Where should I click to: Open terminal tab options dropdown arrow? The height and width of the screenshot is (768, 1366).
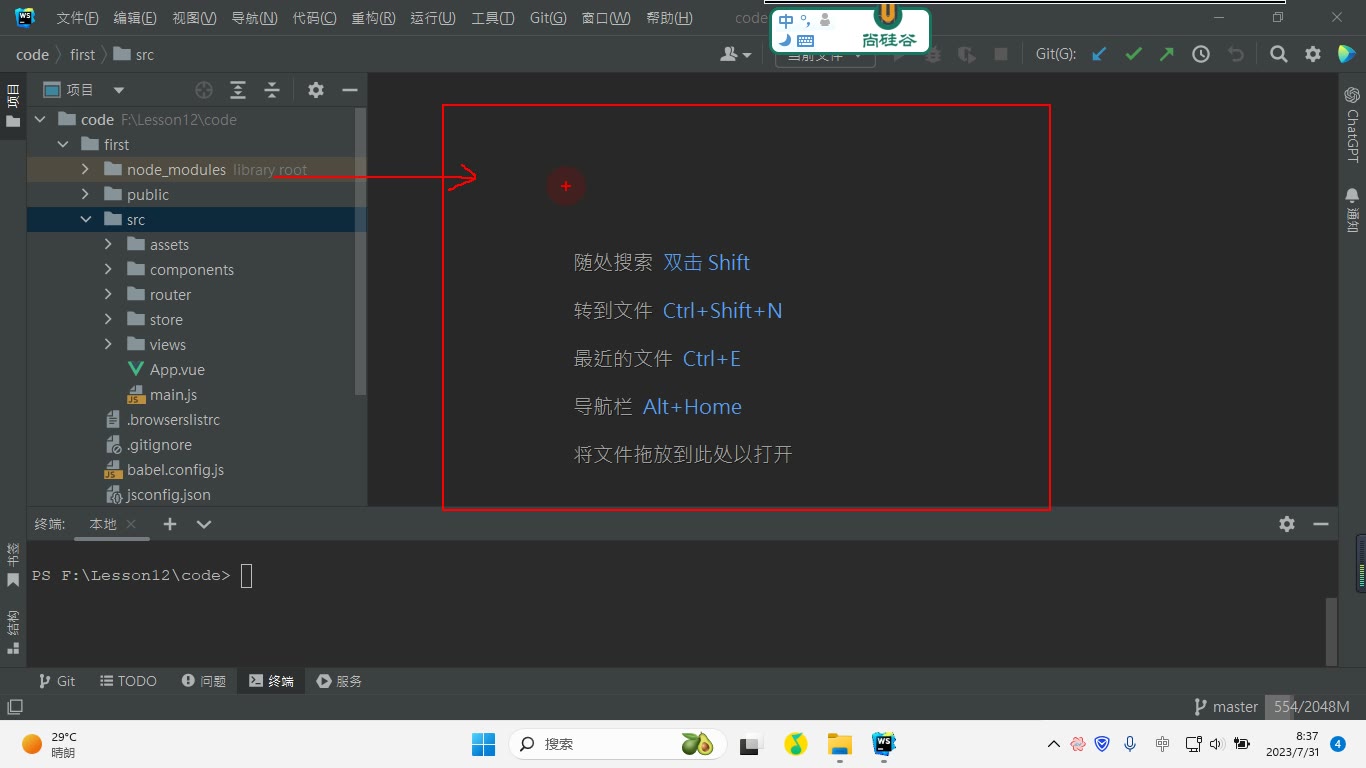[204, 524]
